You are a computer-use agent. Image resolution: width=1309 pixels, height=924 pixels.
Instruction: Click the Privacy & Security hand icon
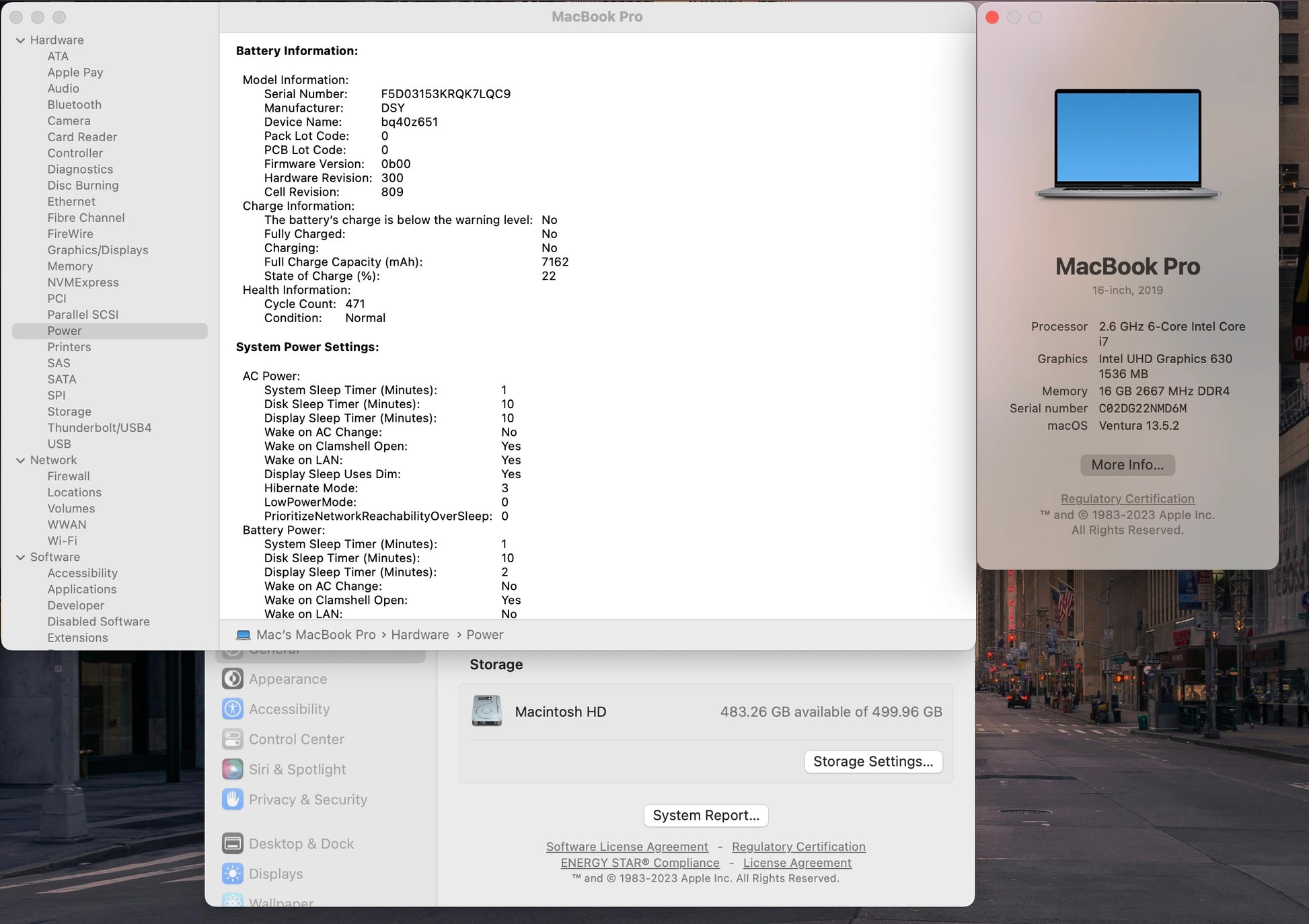click(x=233, y=799)
